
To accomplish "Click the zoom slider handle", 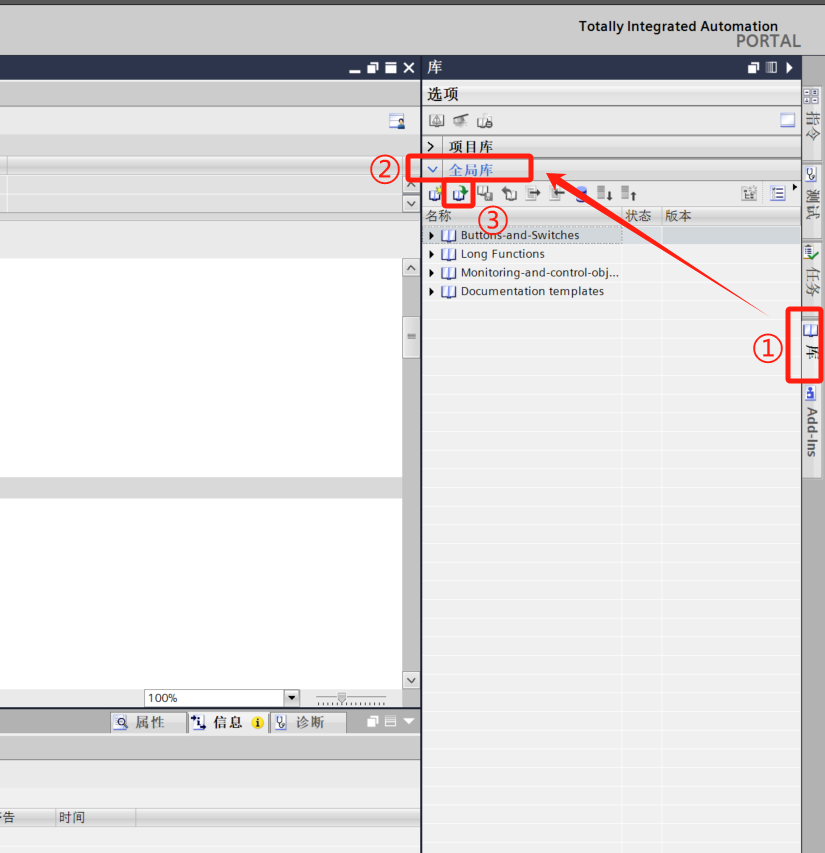I will (x=342, y=698).
